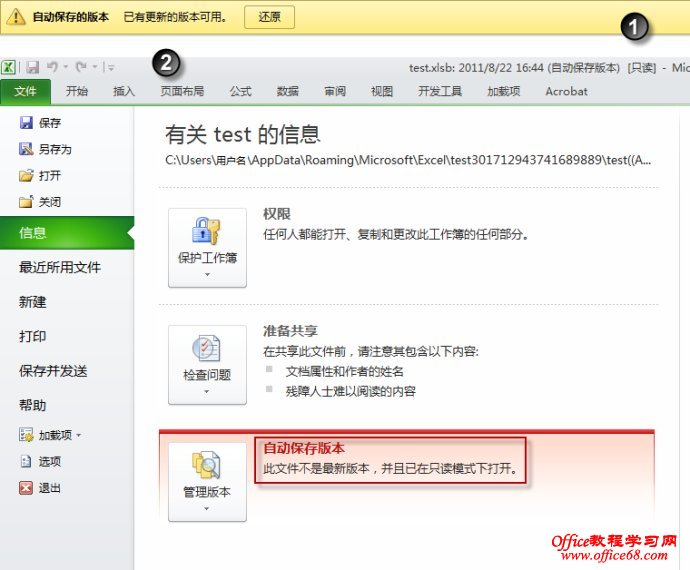
Task: Click the lock and key 保护工作簿 icon
Action: (206, 231)
